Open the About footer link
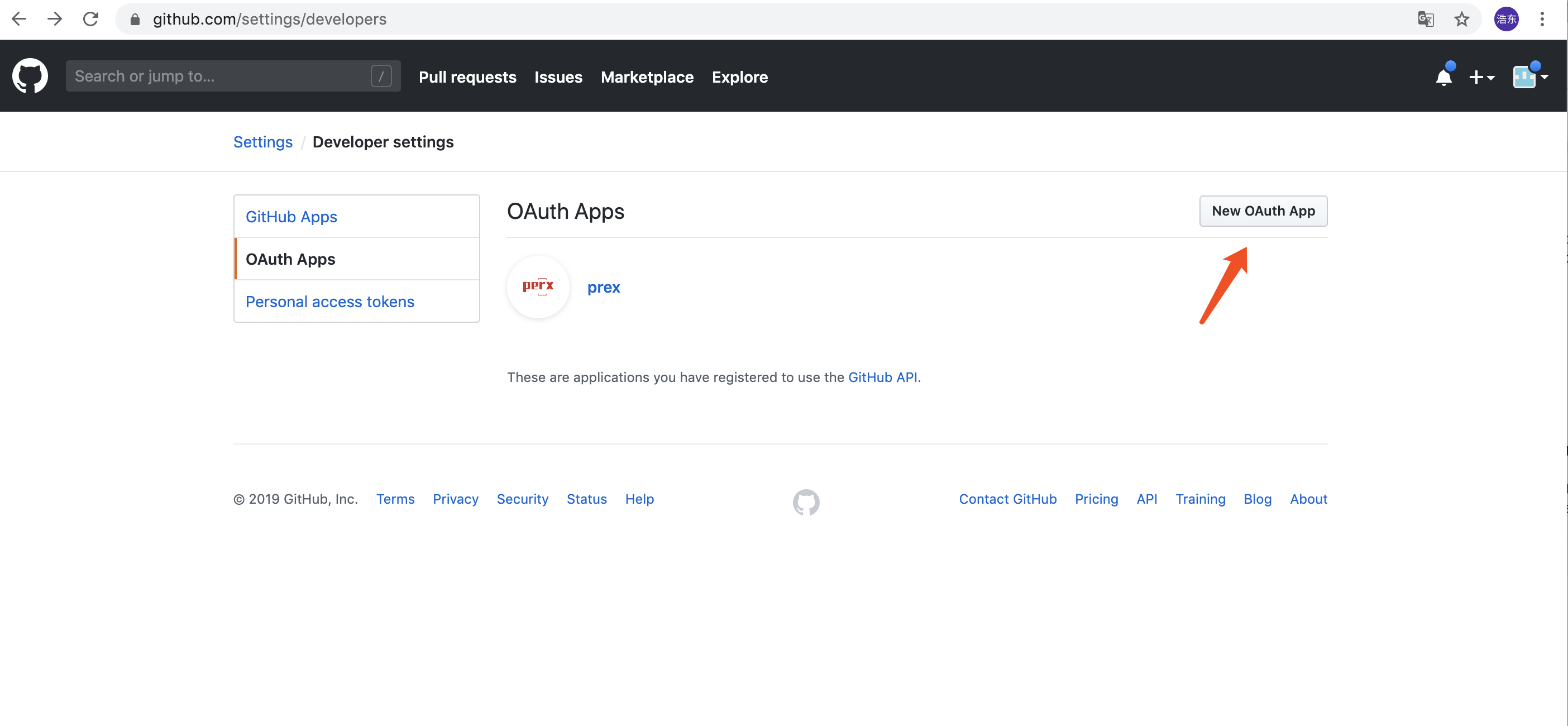 point(1309,499)
